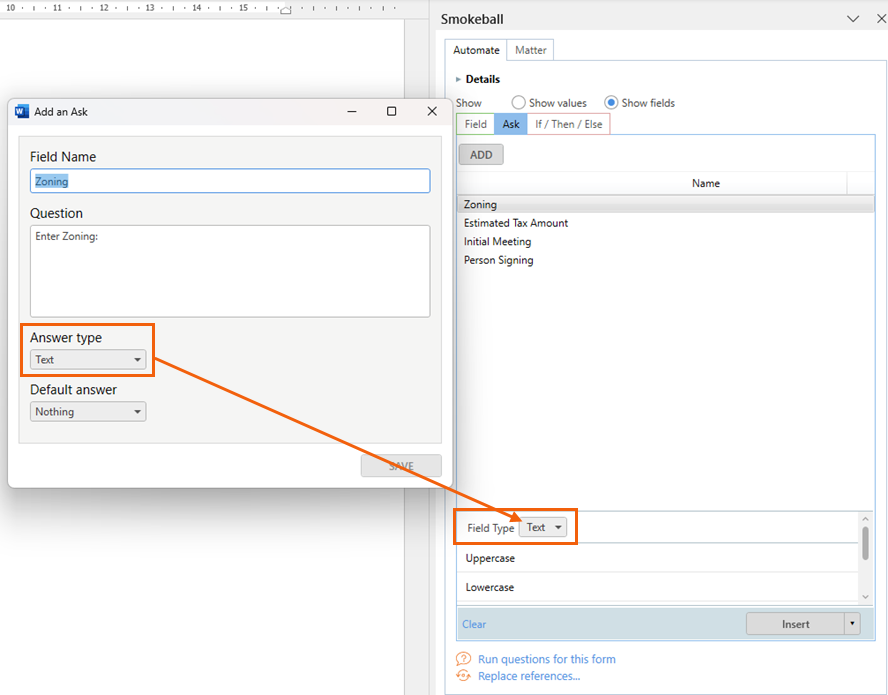Expand the Details section
888x695 pixels.
pos(458,79)
